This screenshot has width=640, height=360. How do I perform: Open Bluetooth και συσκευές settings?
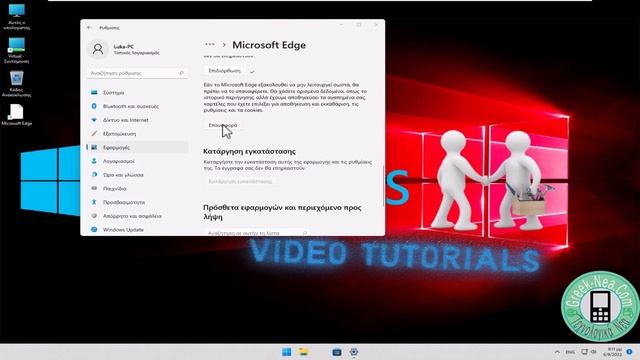[137, 106]
